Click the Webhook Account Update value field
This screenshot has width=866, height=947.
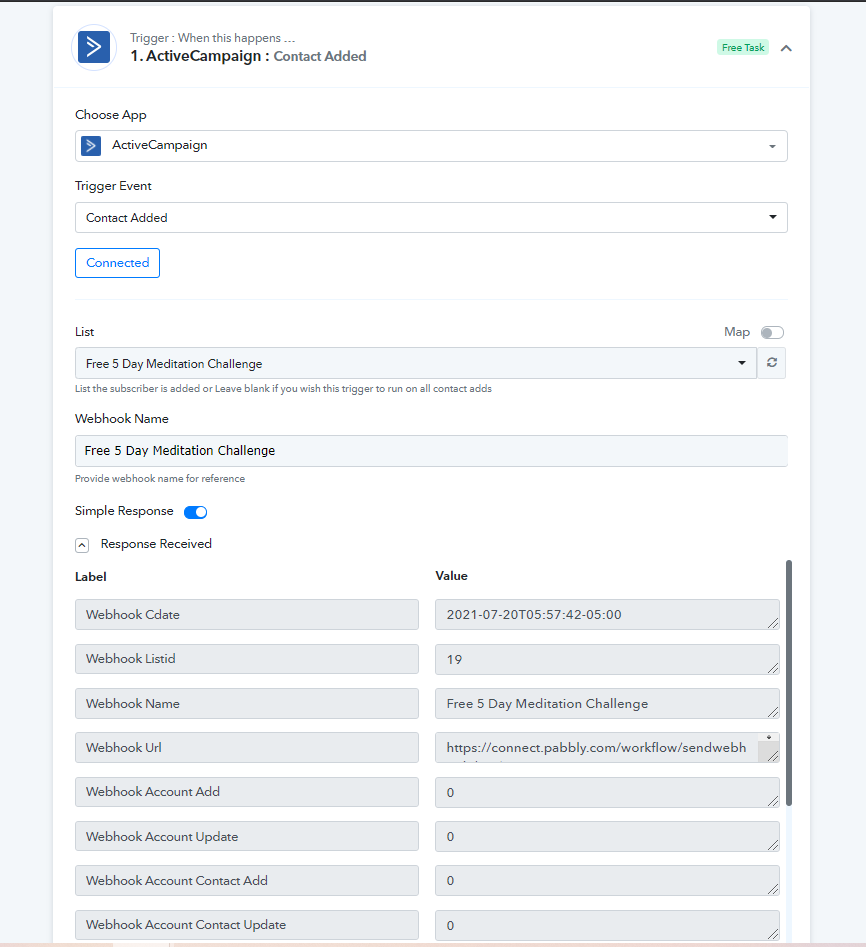click(607, 836)
